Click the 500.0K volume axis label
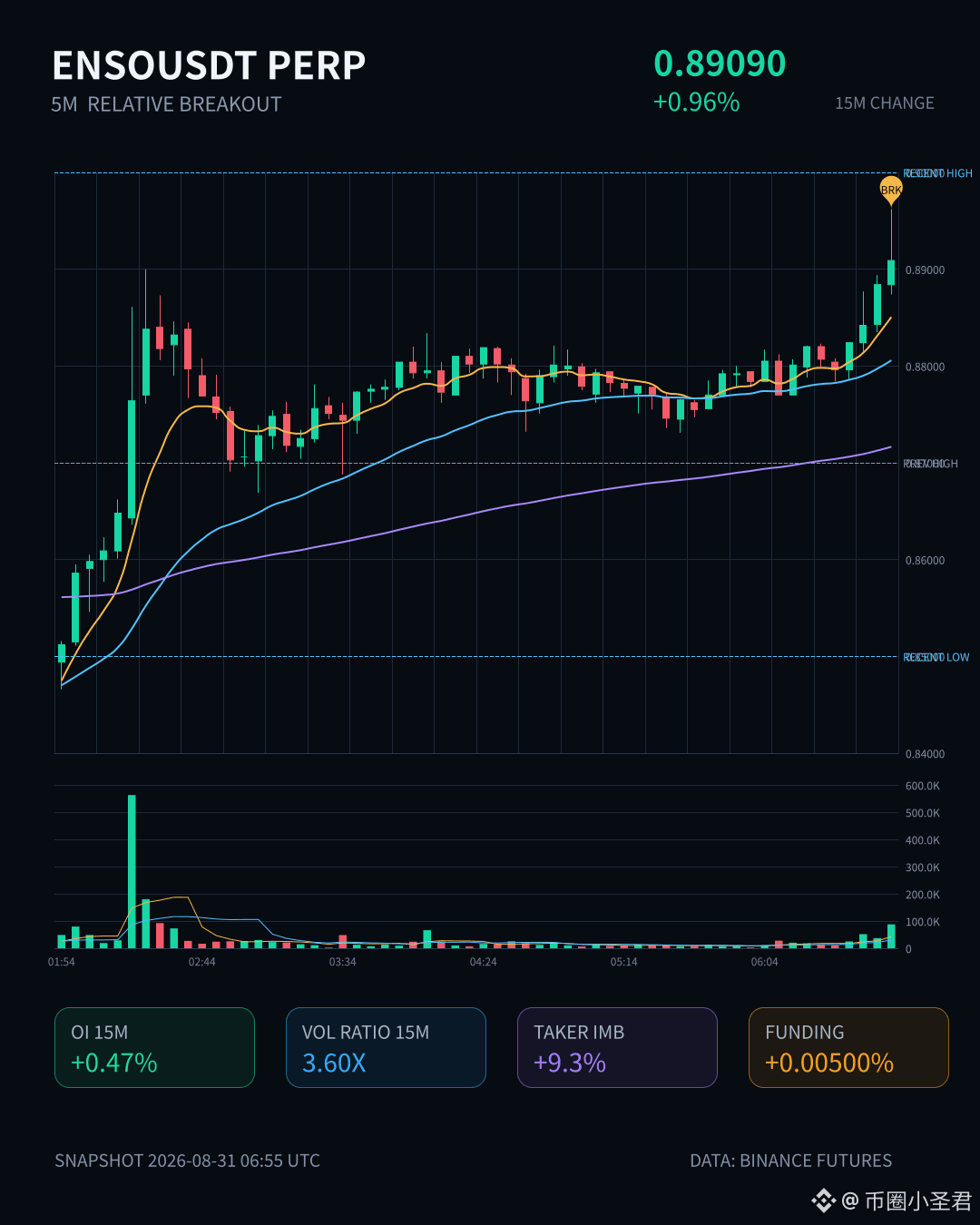980x1225 pixels. [x=923, y=813]
